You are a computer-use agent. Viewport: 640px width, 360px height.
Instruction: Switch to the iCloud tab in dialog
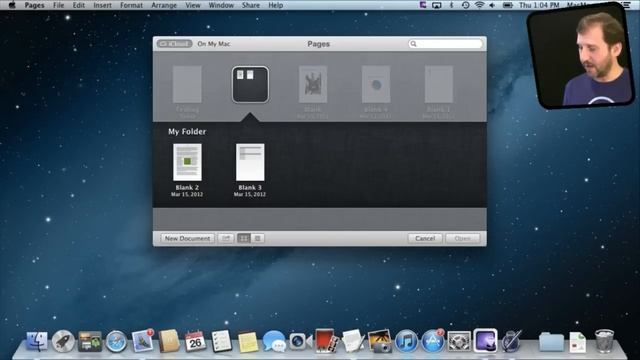tap(175, 44)
